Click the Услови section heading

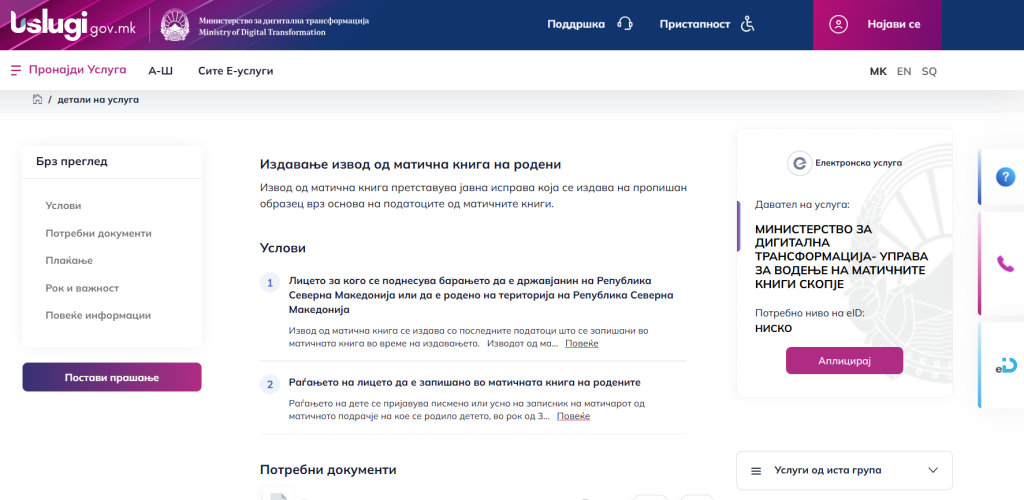pos(283,248)
